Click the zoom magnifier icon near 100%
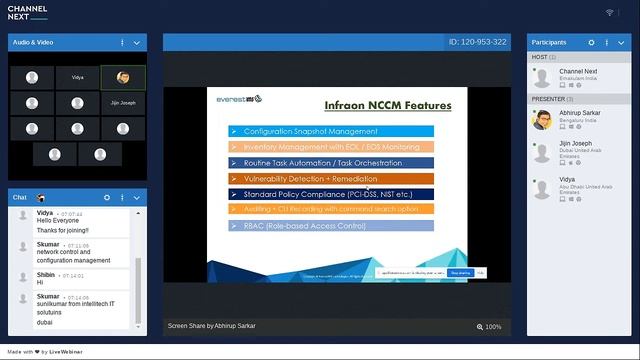Viewport: 640px width, 360px height. point(480,327)
